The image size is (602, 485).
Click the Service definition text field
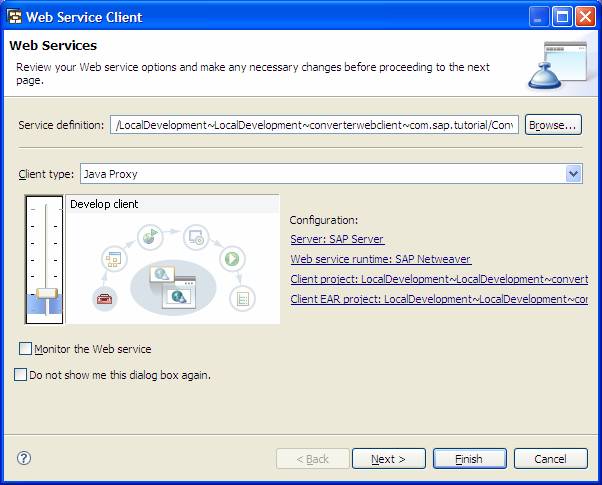(x=314, y=125)
